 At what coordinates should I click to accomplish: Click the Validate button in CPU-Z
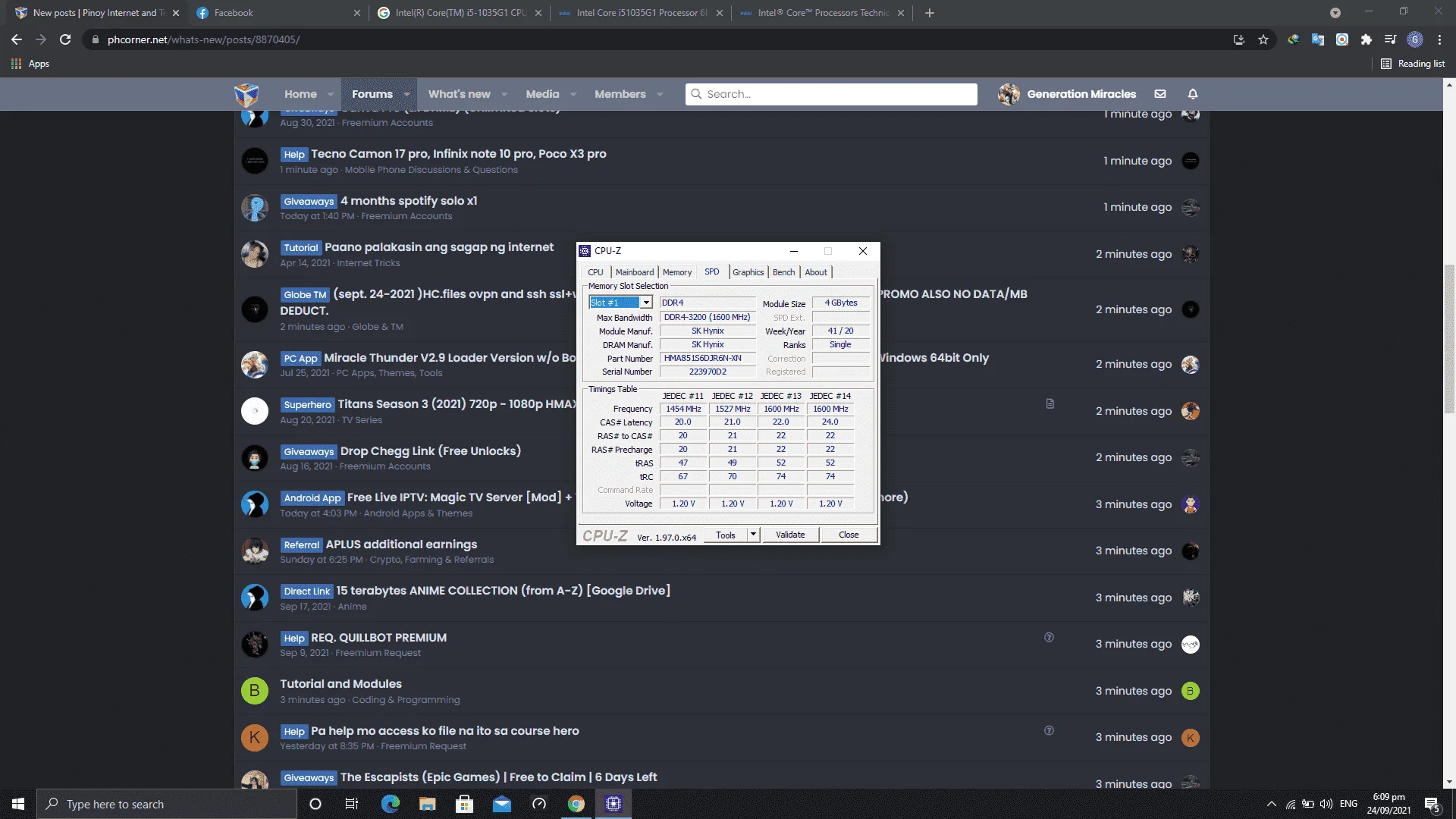tap(790, 535)
